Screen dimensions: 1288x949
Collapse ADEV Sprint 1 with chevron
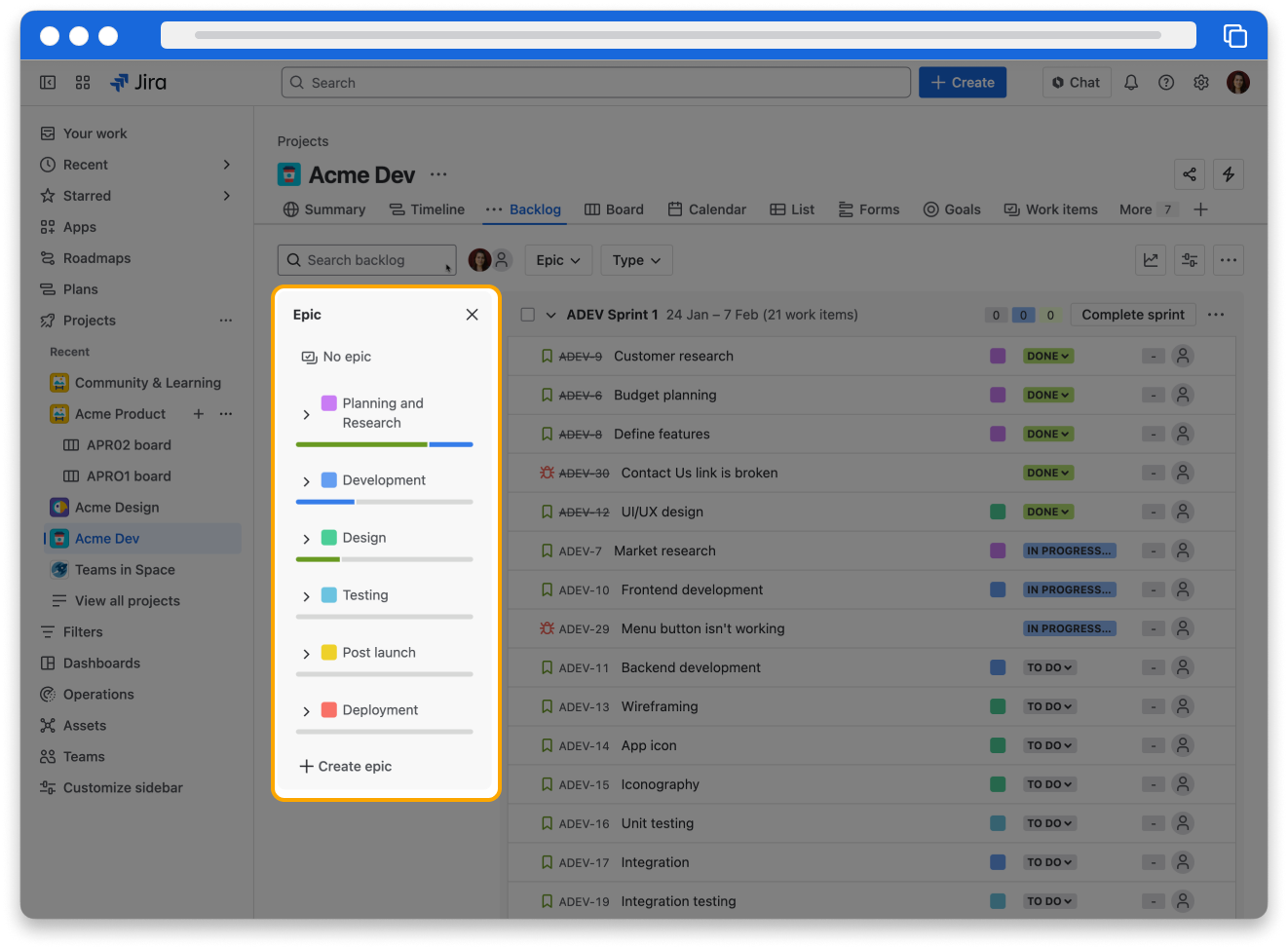tap(550, 315)
